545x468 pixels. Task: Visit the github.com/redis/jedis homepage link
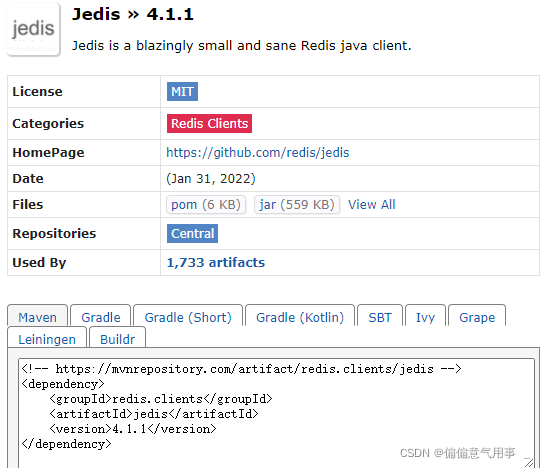pyautogui.click(x=258, y=153)
